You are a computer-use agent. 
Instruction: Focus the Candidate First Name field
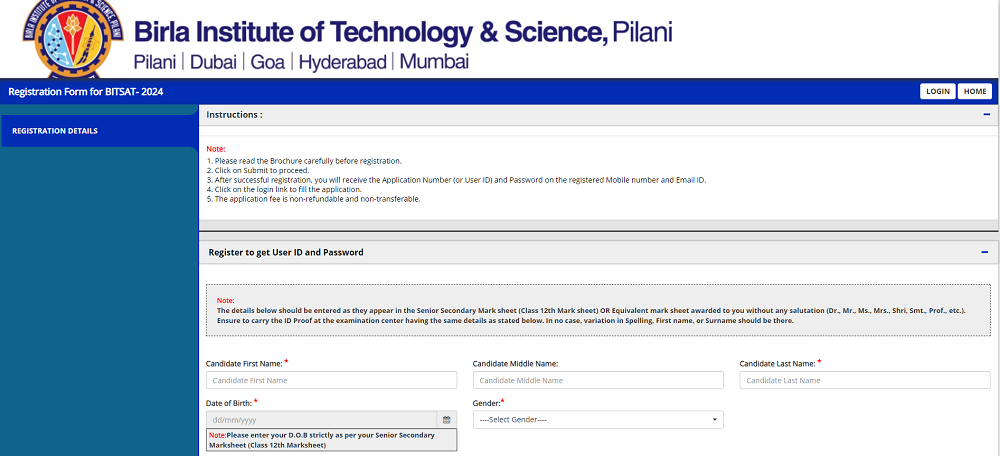point(331,380)
